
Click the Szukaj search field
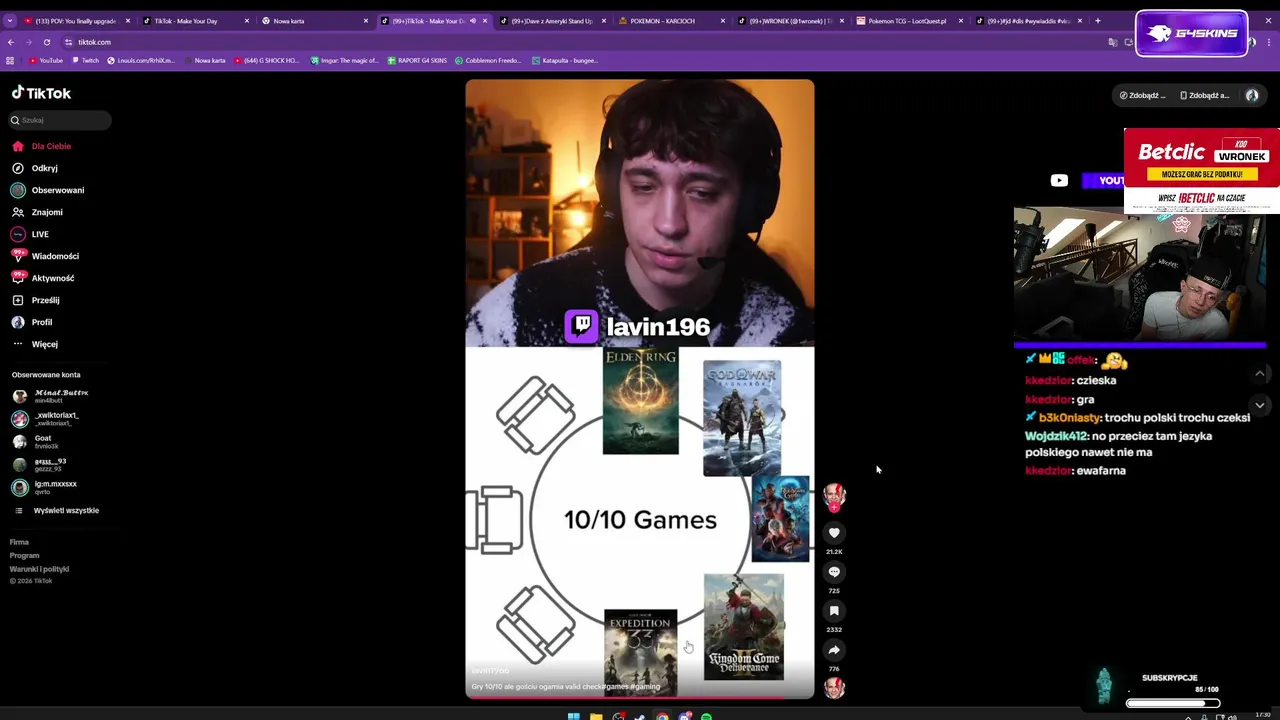(x=60, y=120)
